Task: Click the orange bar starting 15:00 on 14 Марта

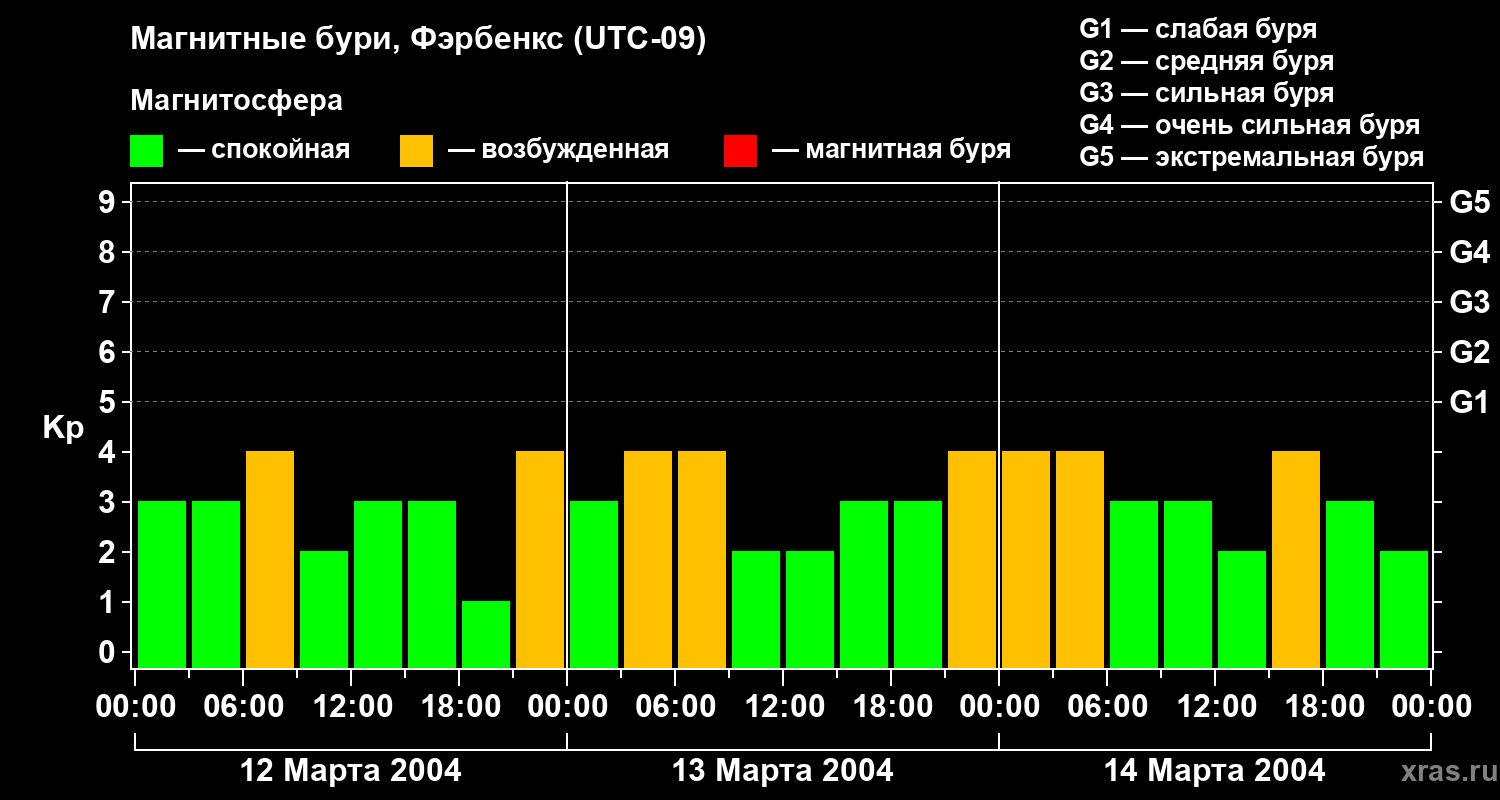Action: coord(1296,559)
